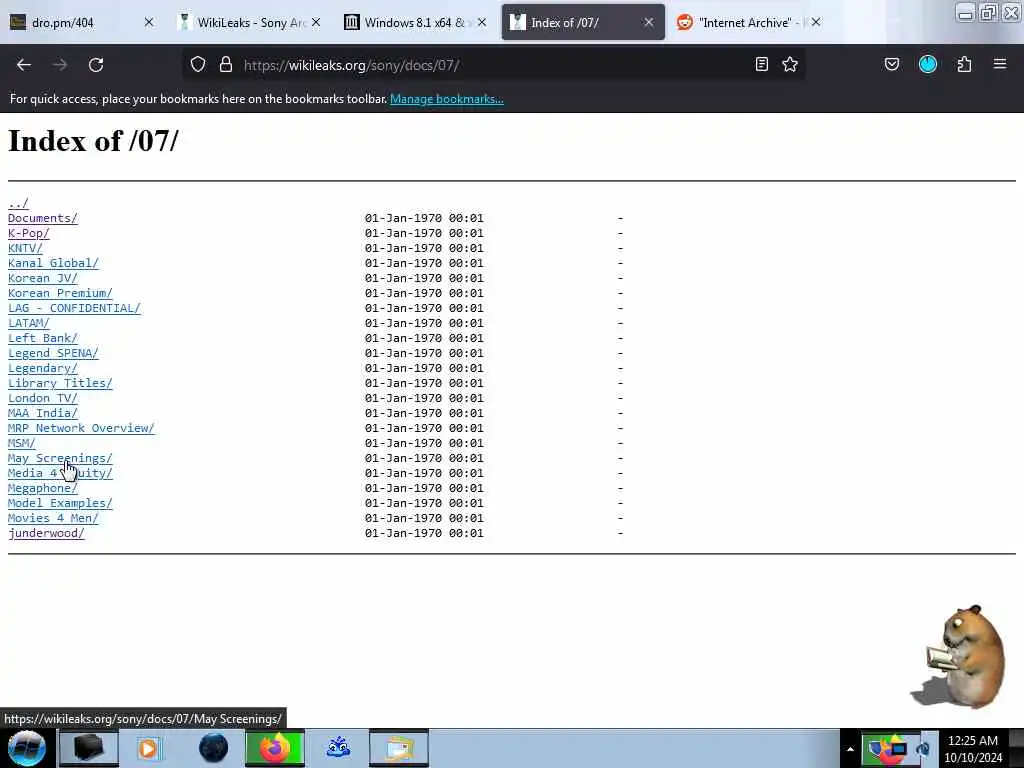
Task: Open the dark globe taskbar icon
Action: pyautogui.click(x=213, y=748)
